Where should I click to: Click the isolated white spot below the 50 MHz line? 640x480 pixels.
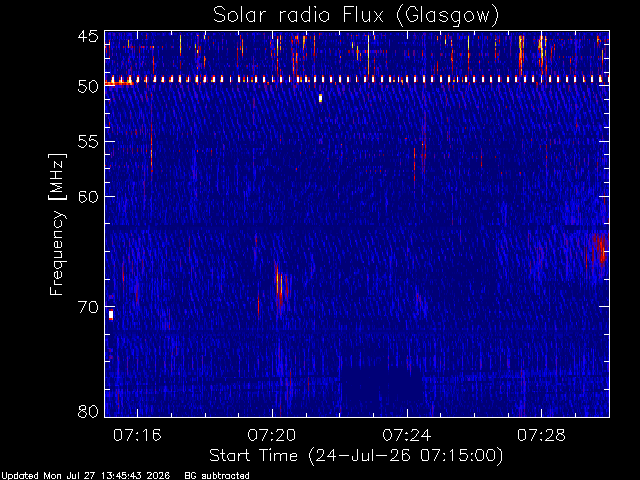pyautogui.click(x=320, y=98)
